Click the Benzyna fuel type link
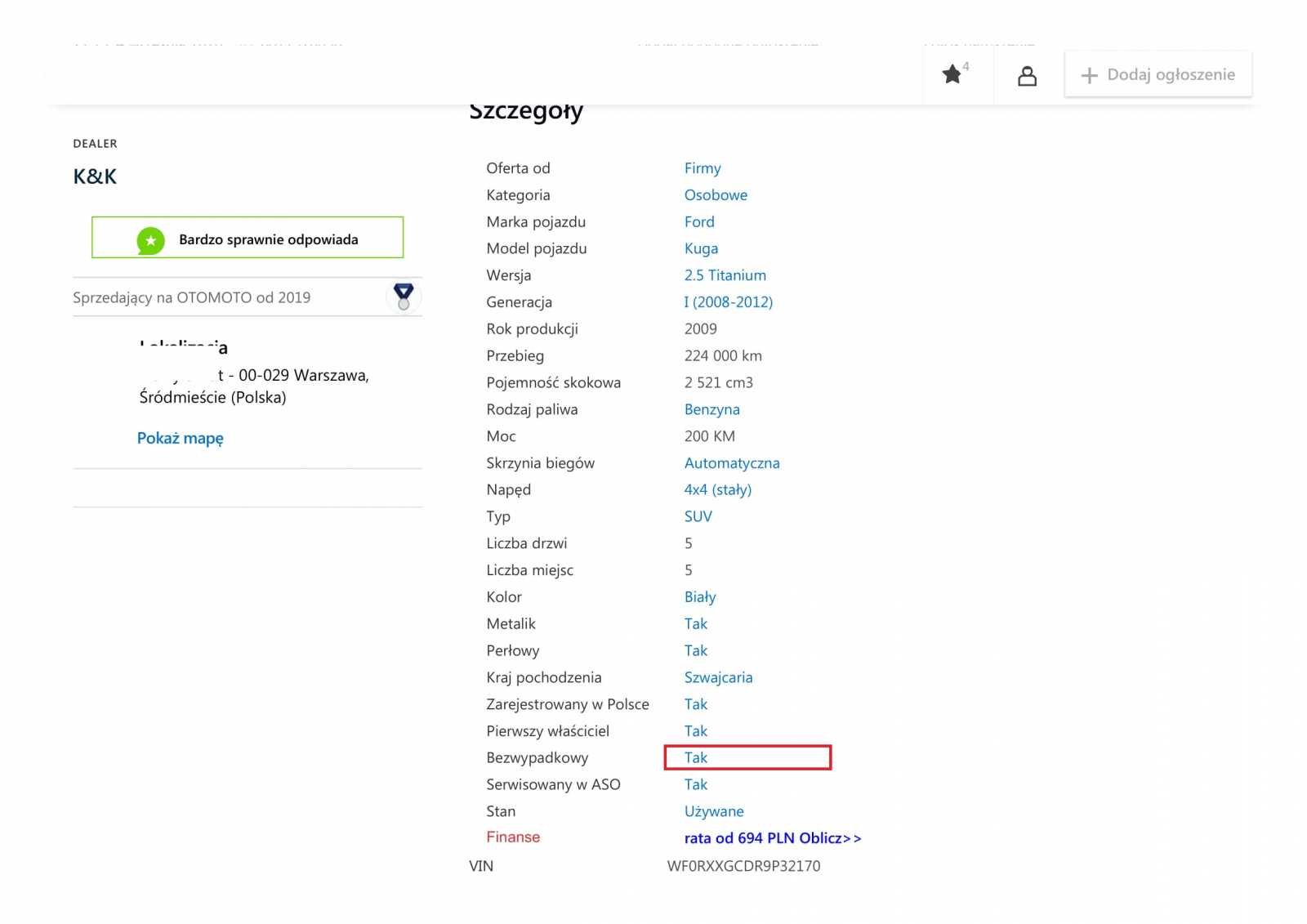Viewport: 1307px width, 924px height. coord(711,409)
